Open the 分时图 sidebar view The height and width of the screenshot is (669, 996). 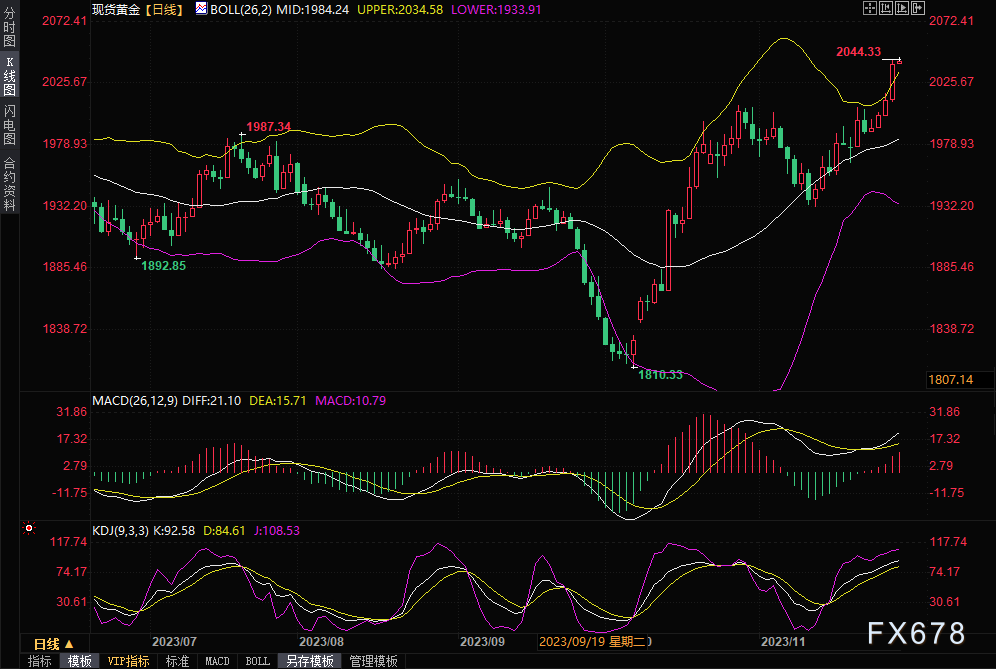click(10, 26)
